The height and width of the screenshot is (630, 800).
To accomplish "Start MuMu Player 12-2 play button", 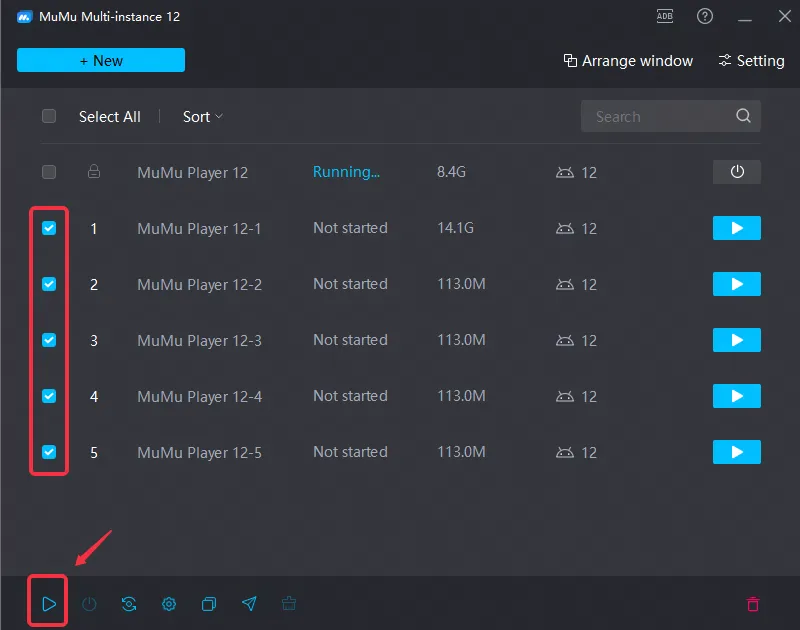I will pyautogui.click(x=736, y=284).
